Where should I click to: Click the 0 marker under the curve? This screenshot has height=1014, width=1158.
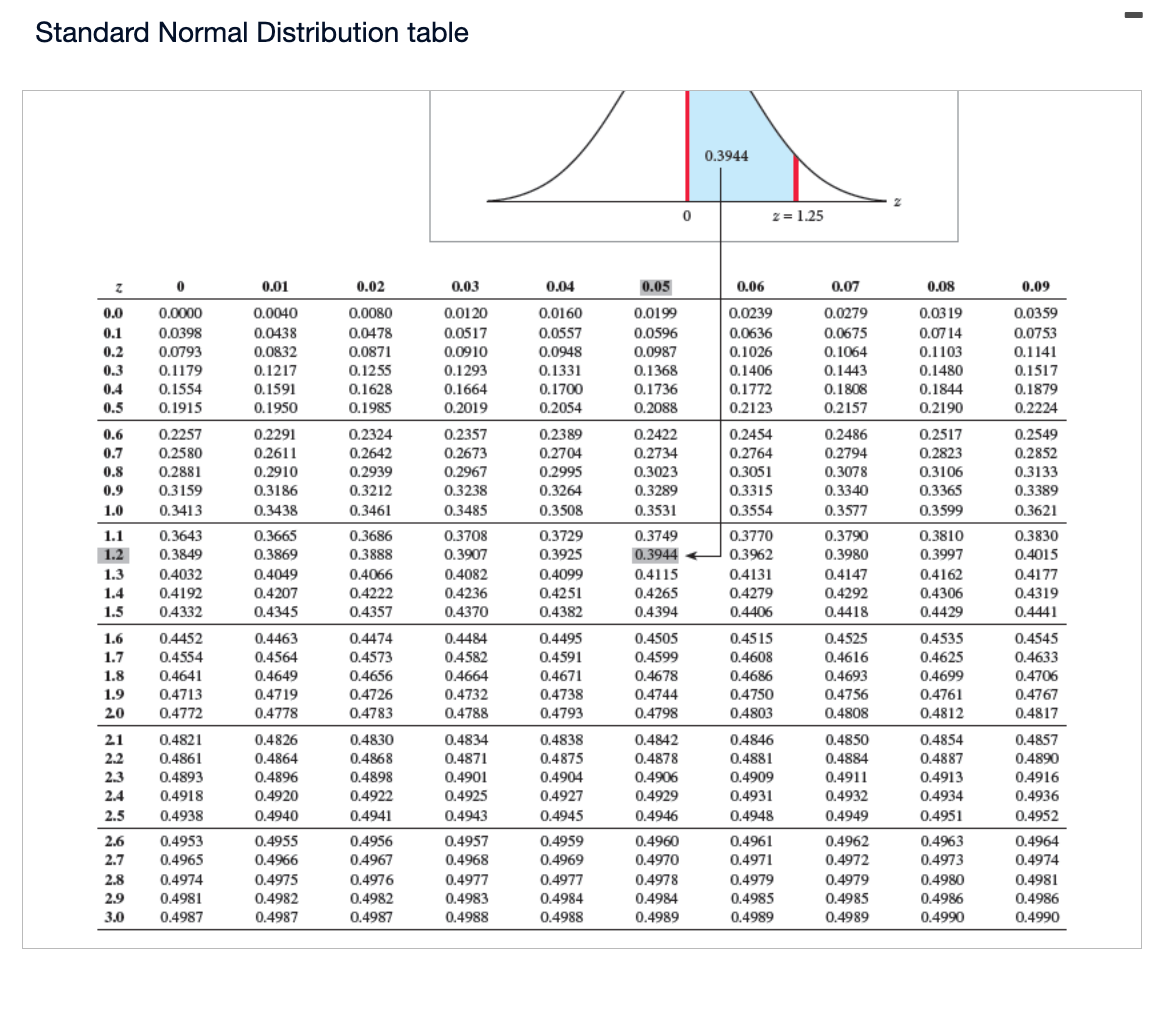click(685, 216)
